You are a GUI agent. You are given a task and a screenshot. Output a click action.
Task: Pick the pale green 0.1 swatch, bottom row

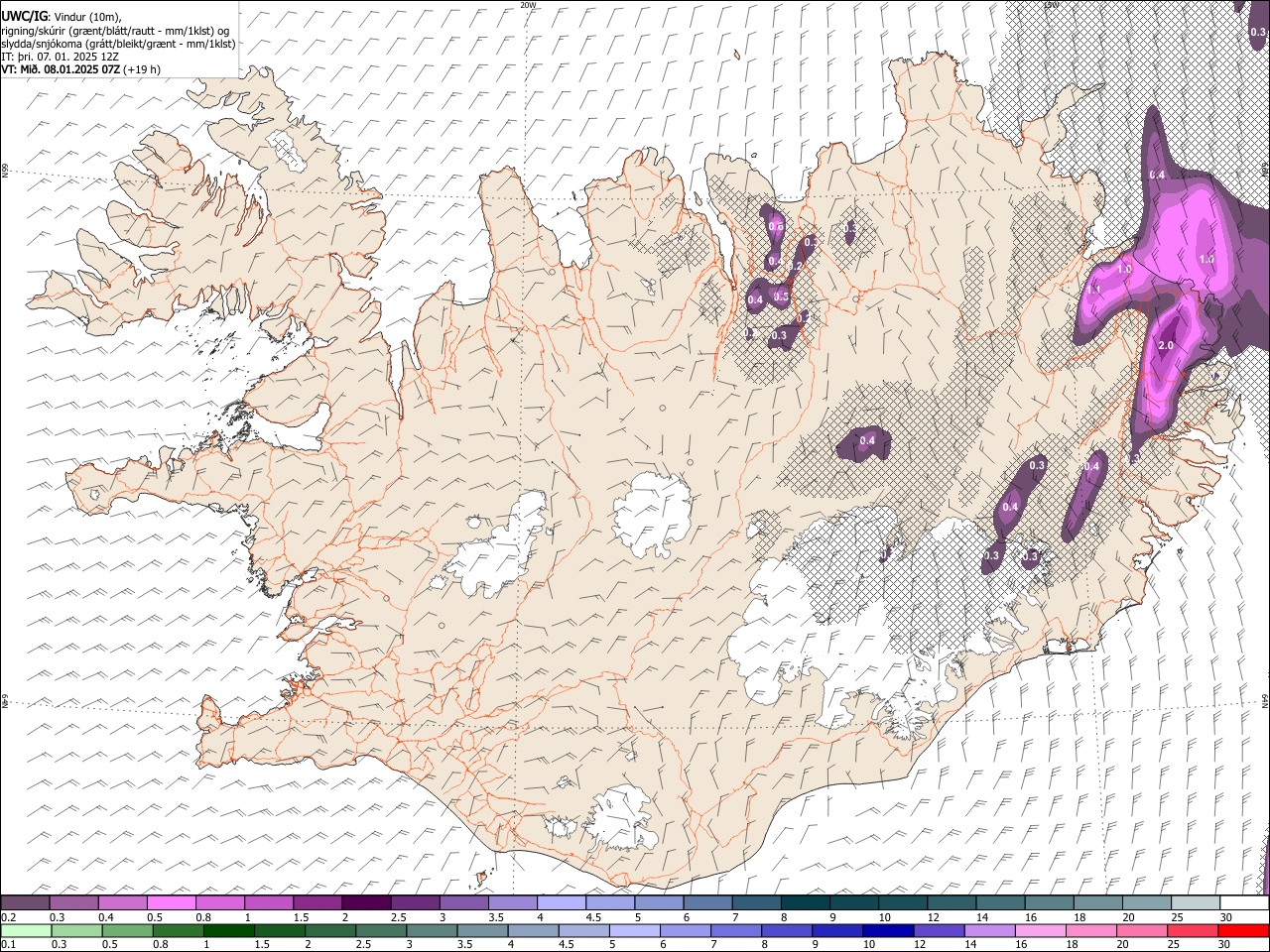pos(26,930)
